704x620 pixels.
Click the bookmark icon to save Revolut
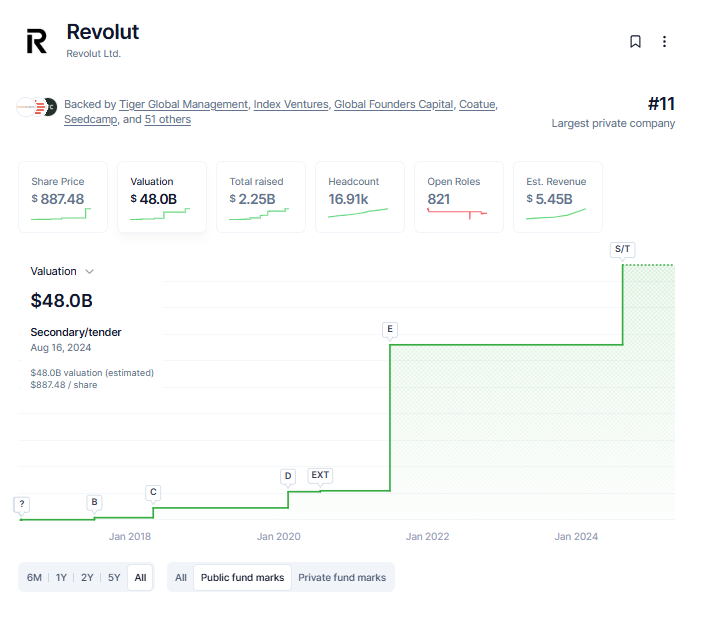[x=635, y=41]
